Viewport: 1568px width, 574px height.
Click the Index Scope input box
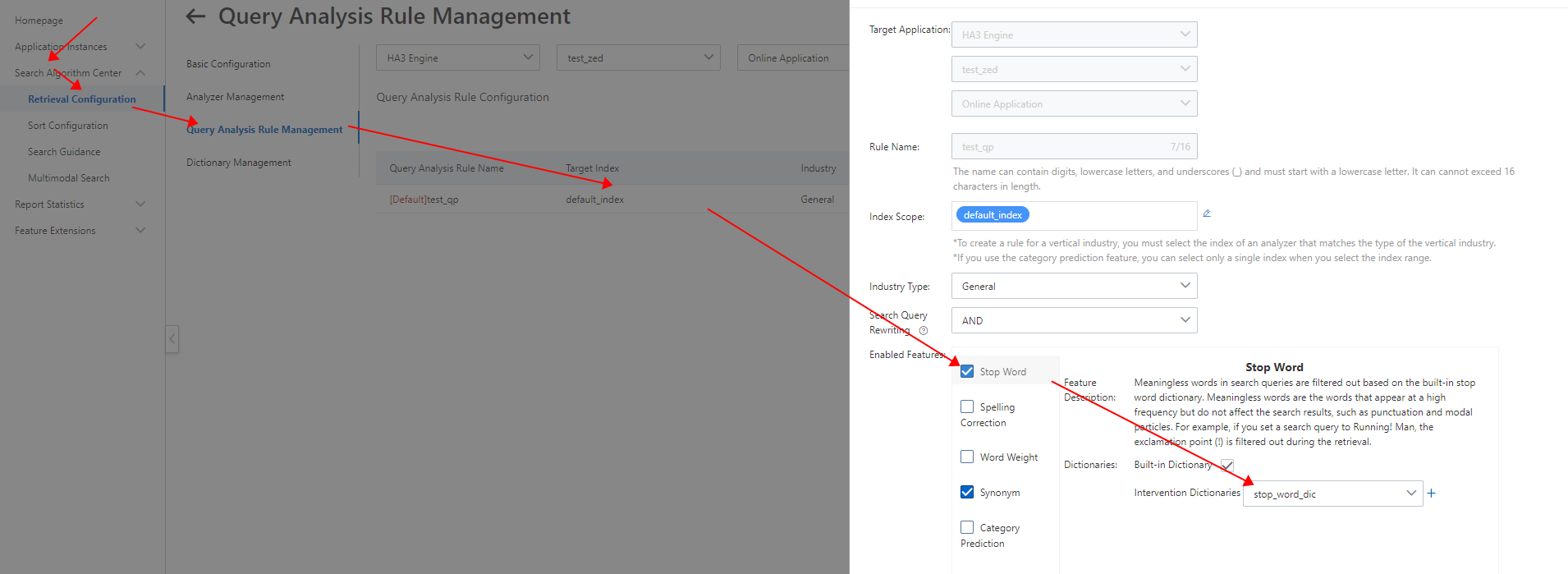(1074, 216)
